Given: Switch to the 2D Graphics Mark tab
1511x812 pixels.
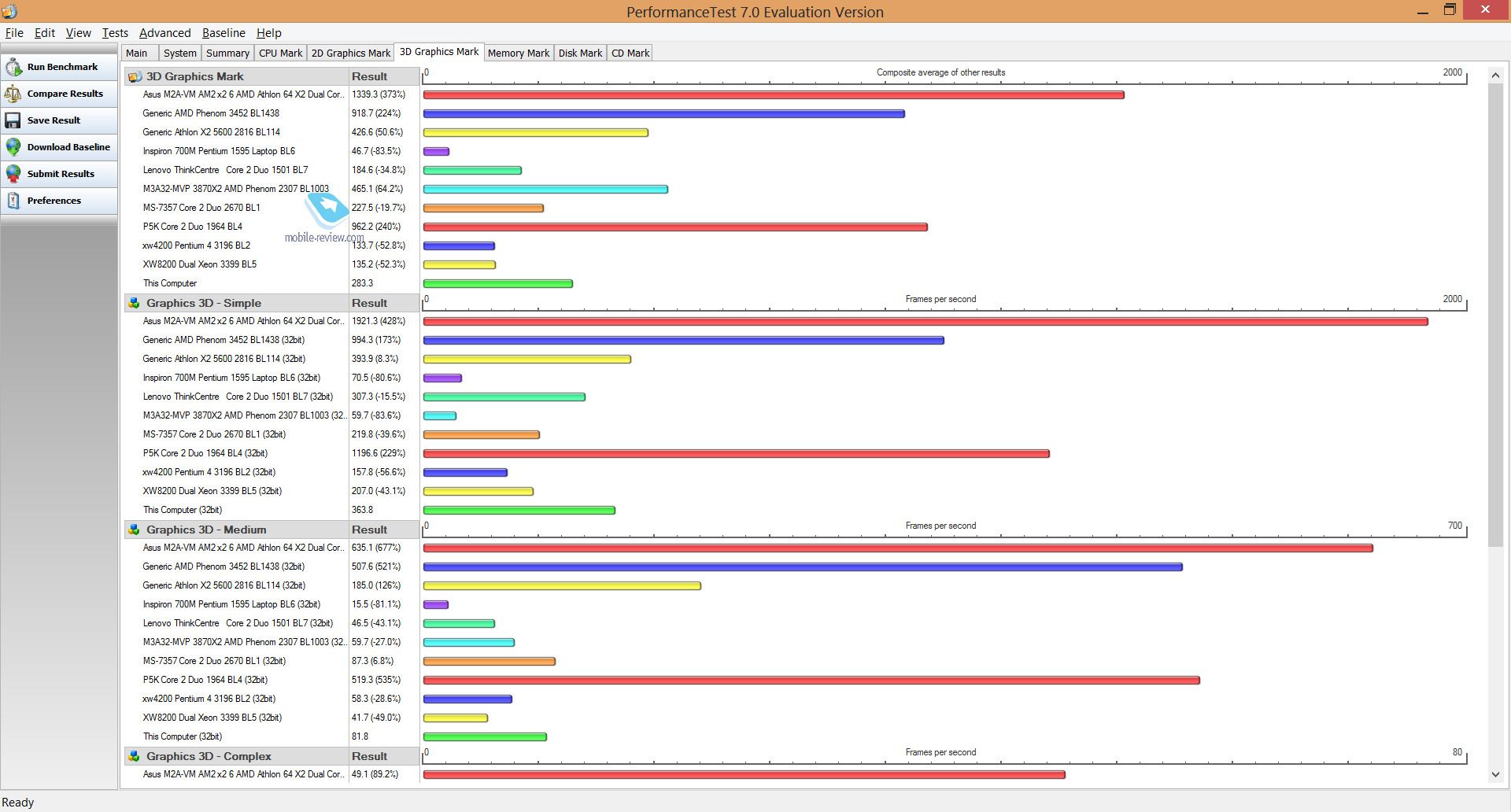Looking at the screenshot, I should 351,53.
